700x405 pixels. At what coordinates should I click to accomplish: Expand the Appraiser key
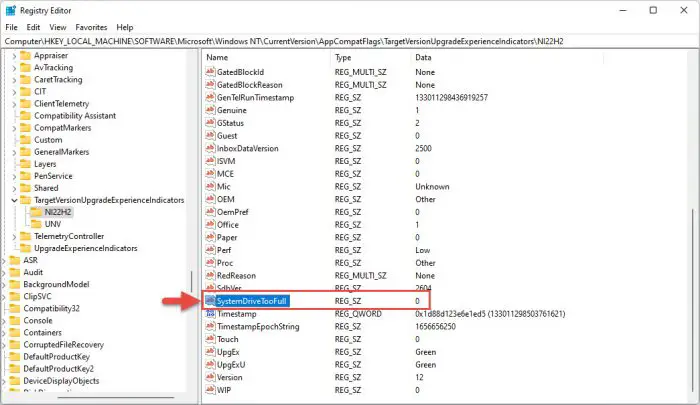click(14, 56)
